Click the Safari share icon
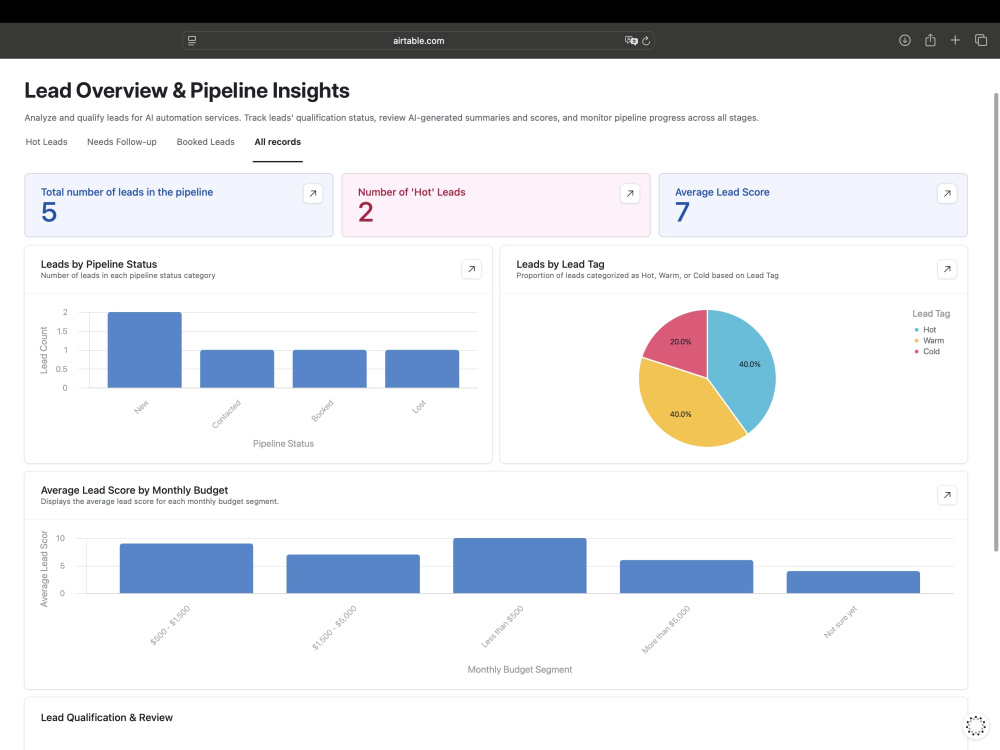This screenshot has width=1000, height=750. (x=930, y=40)
